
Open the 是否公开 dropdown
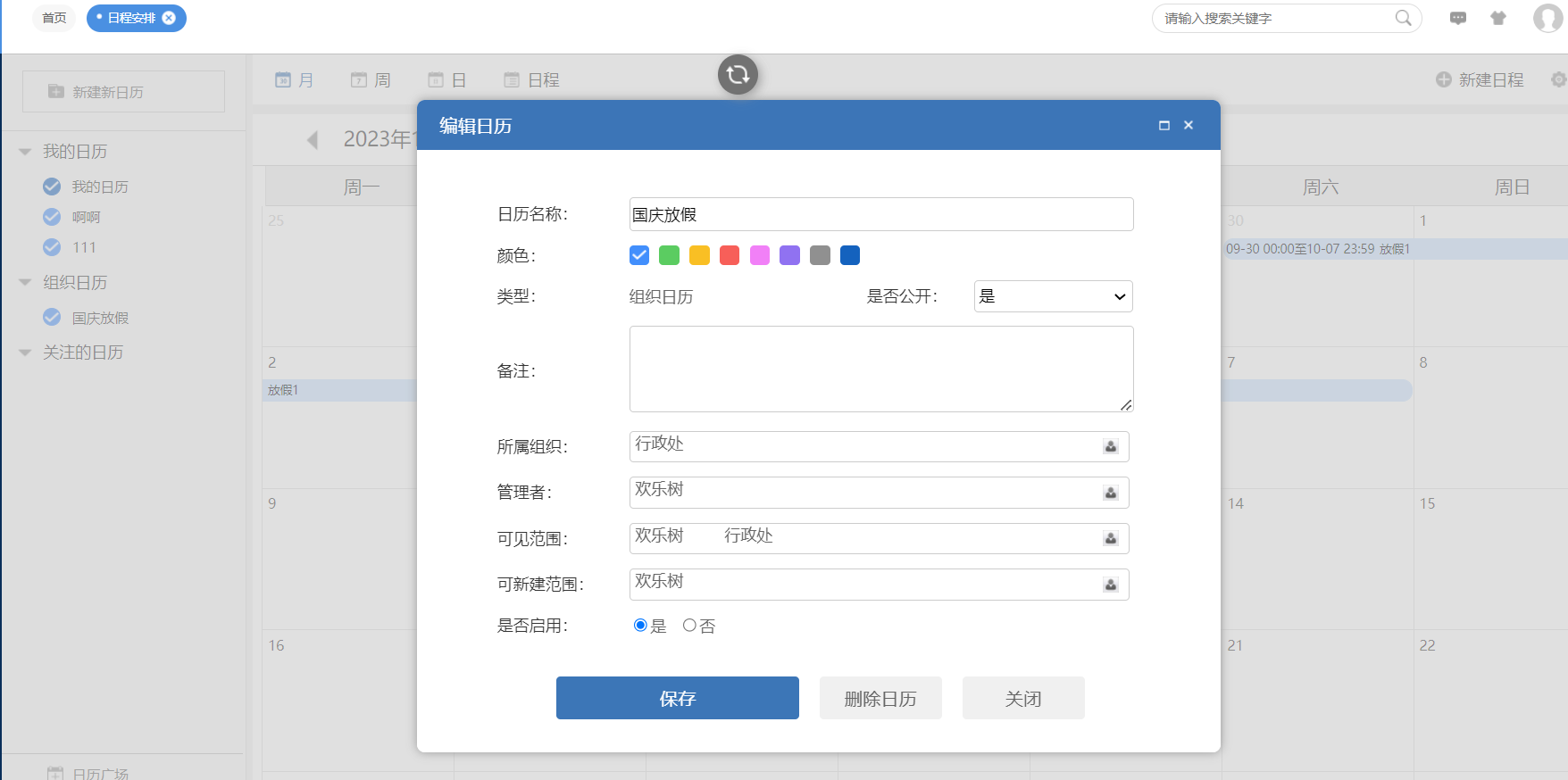tap(1053, 296)
